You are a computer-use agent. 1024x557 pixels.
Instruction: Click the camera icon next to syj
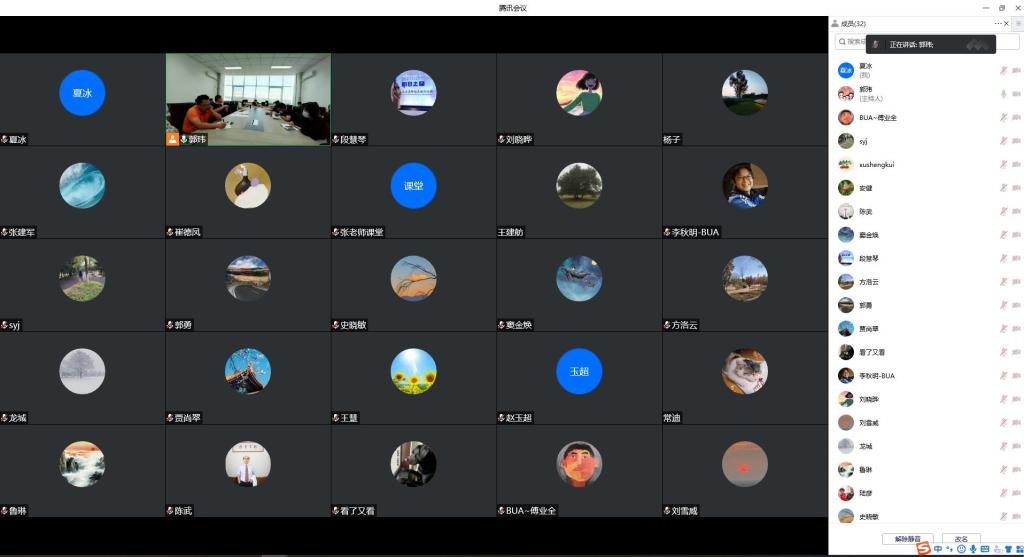click(x=1016, y=141)
